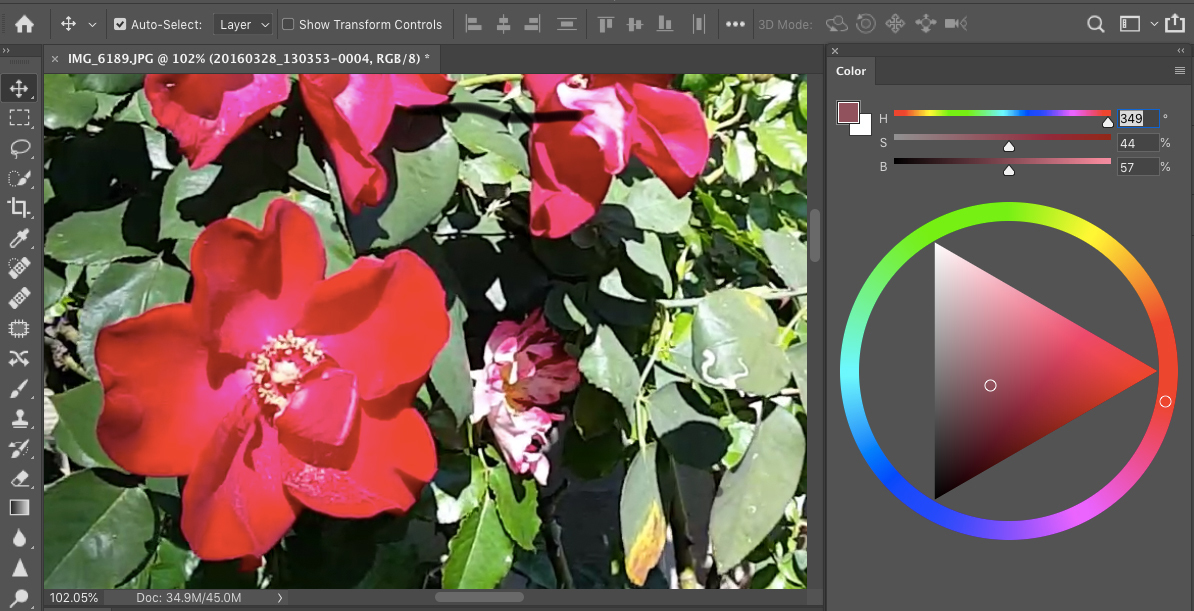The width and height of the screenshot is (1194, 611).
Task: Click the foreground color swatch
Action: click(x=848, y=113)
